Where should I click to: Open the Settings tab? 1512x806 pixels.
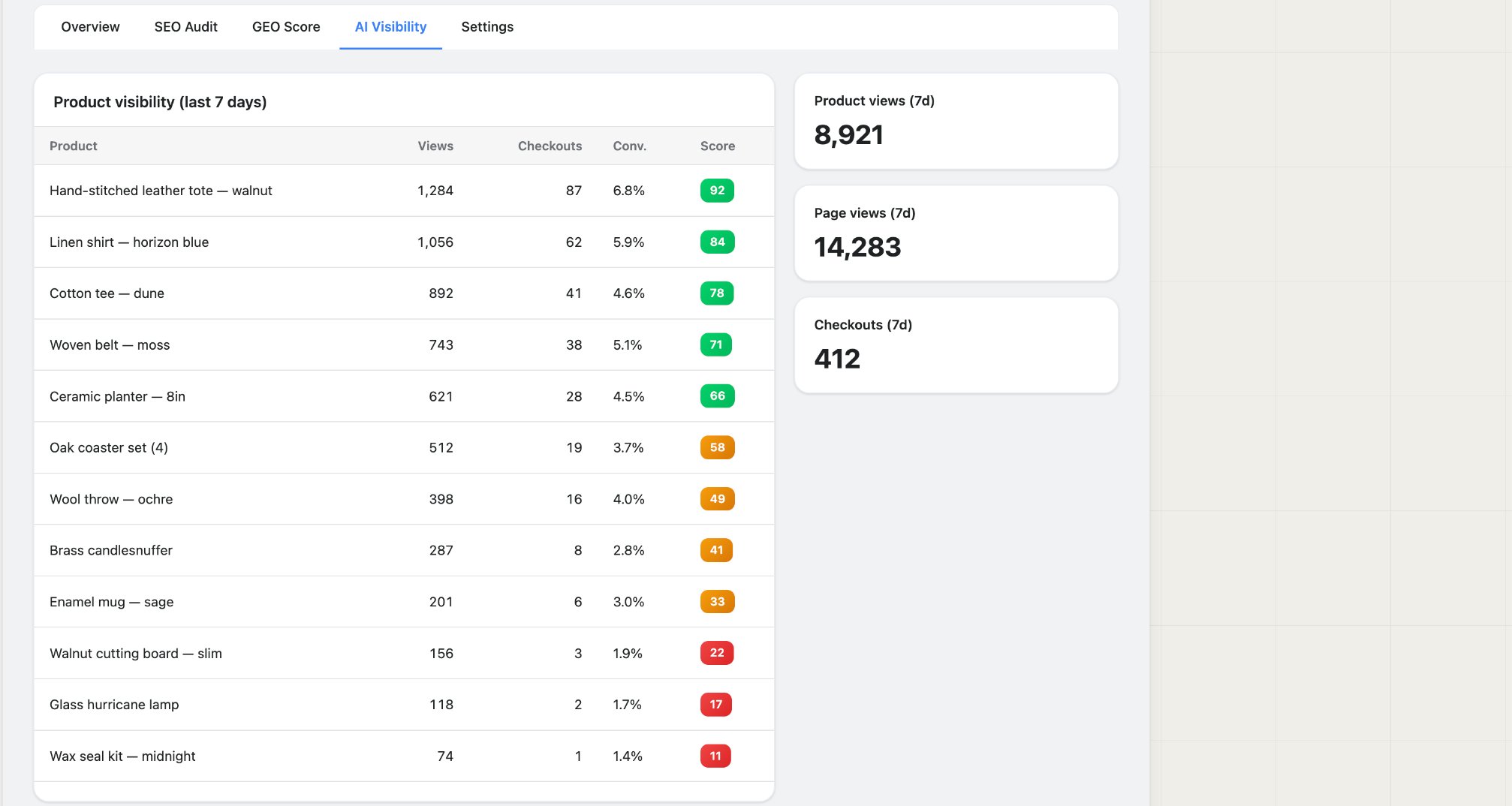[x=487, y=27]
